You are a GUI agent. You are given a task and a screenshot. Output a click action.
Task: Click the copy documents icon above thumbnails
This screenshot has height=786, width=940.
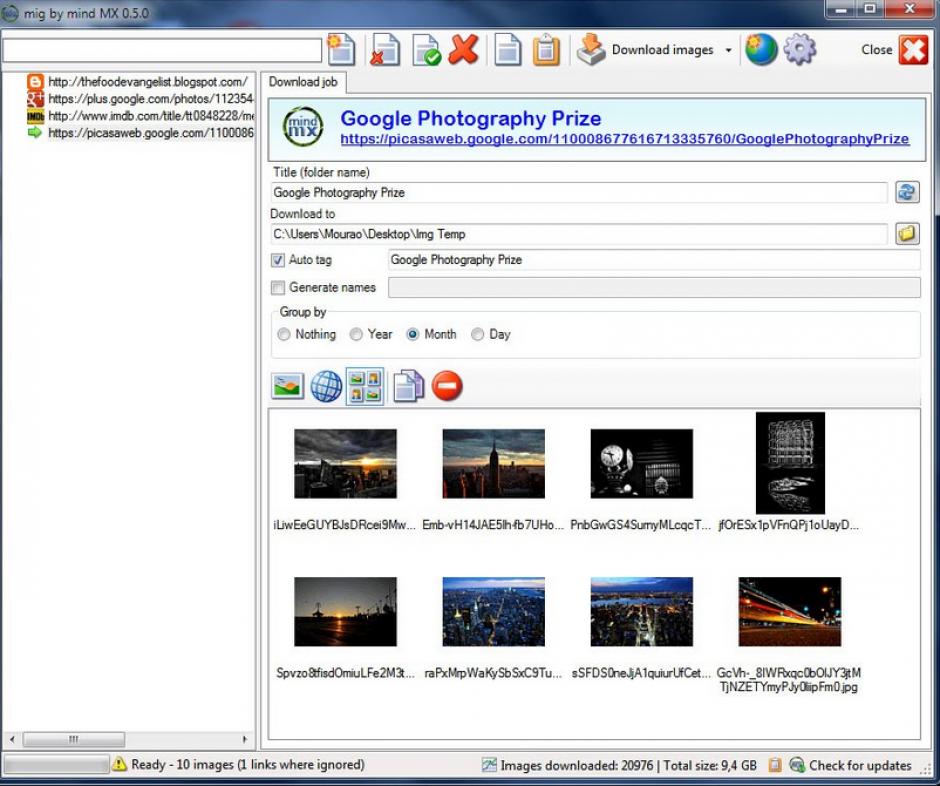point(408,386)
